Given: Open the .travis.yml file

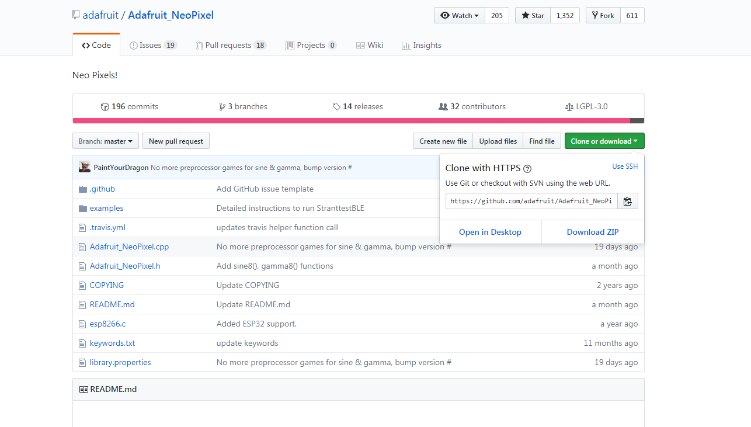Looking at the screenshot, I should pyautogui.click(x=107, y=227).
